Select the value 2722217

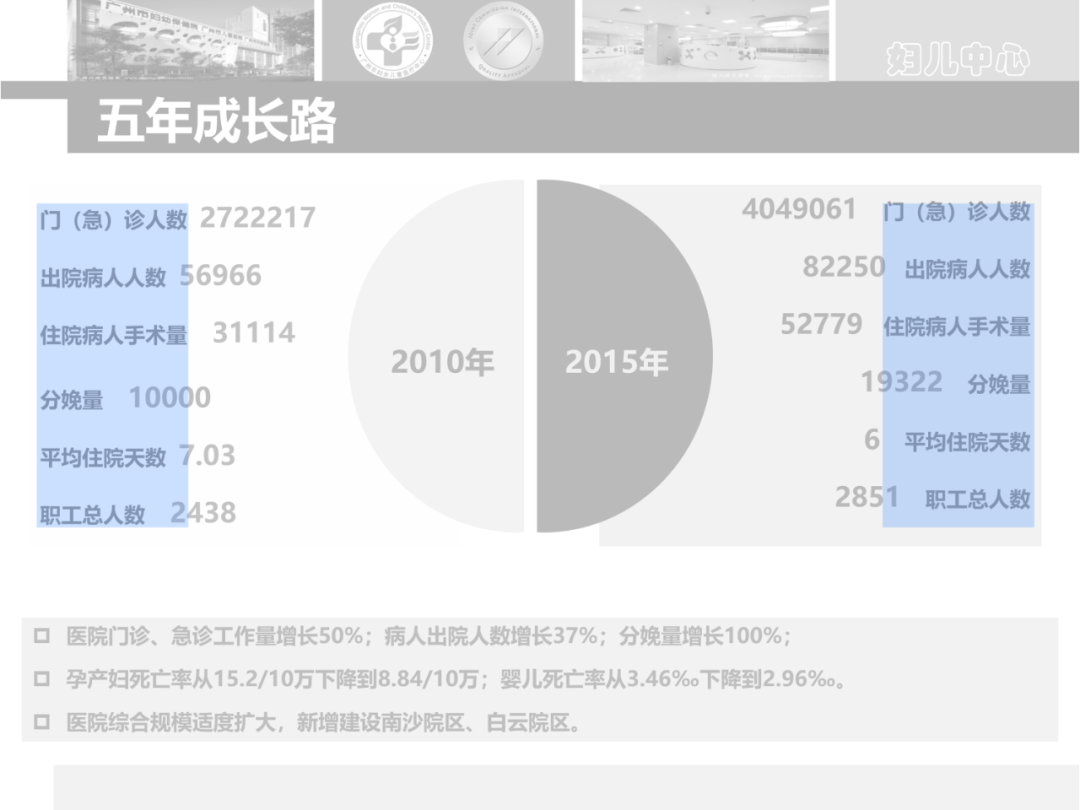[x=258, y=218]
